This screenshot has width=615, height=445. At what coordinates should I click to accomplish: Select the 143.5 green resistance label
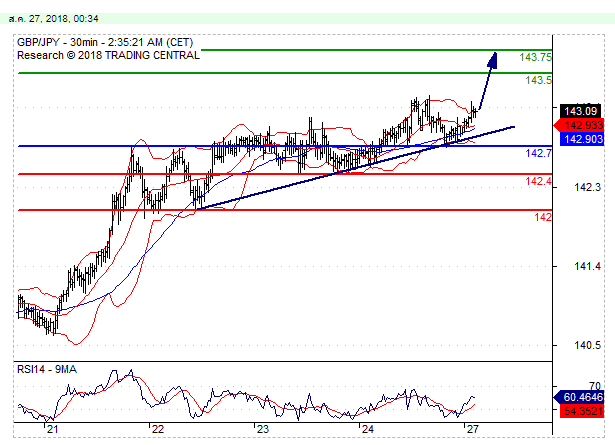539,80
